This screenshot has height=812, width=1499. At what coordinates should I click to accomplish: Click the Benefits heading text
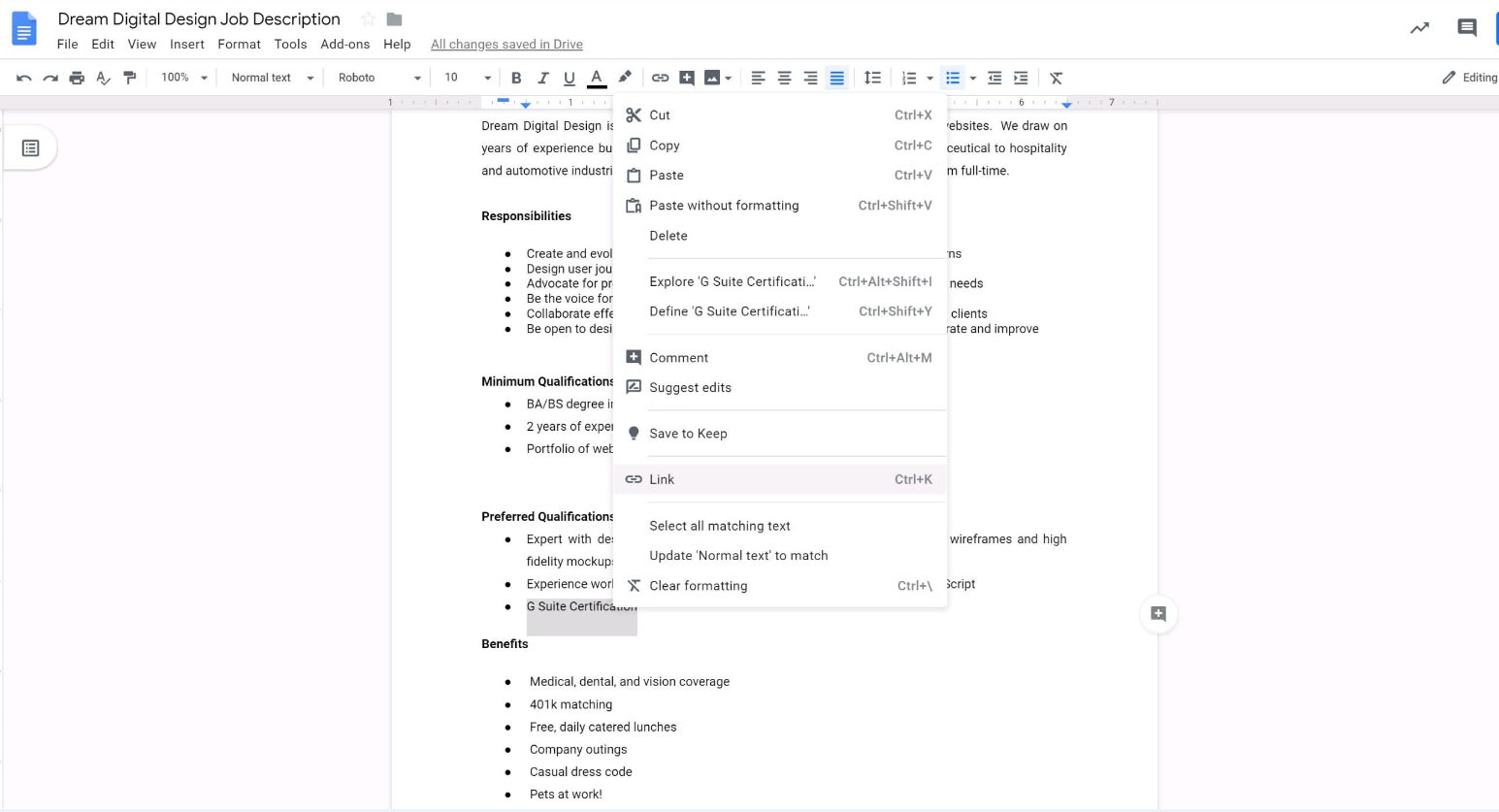(x=505, y=644)
